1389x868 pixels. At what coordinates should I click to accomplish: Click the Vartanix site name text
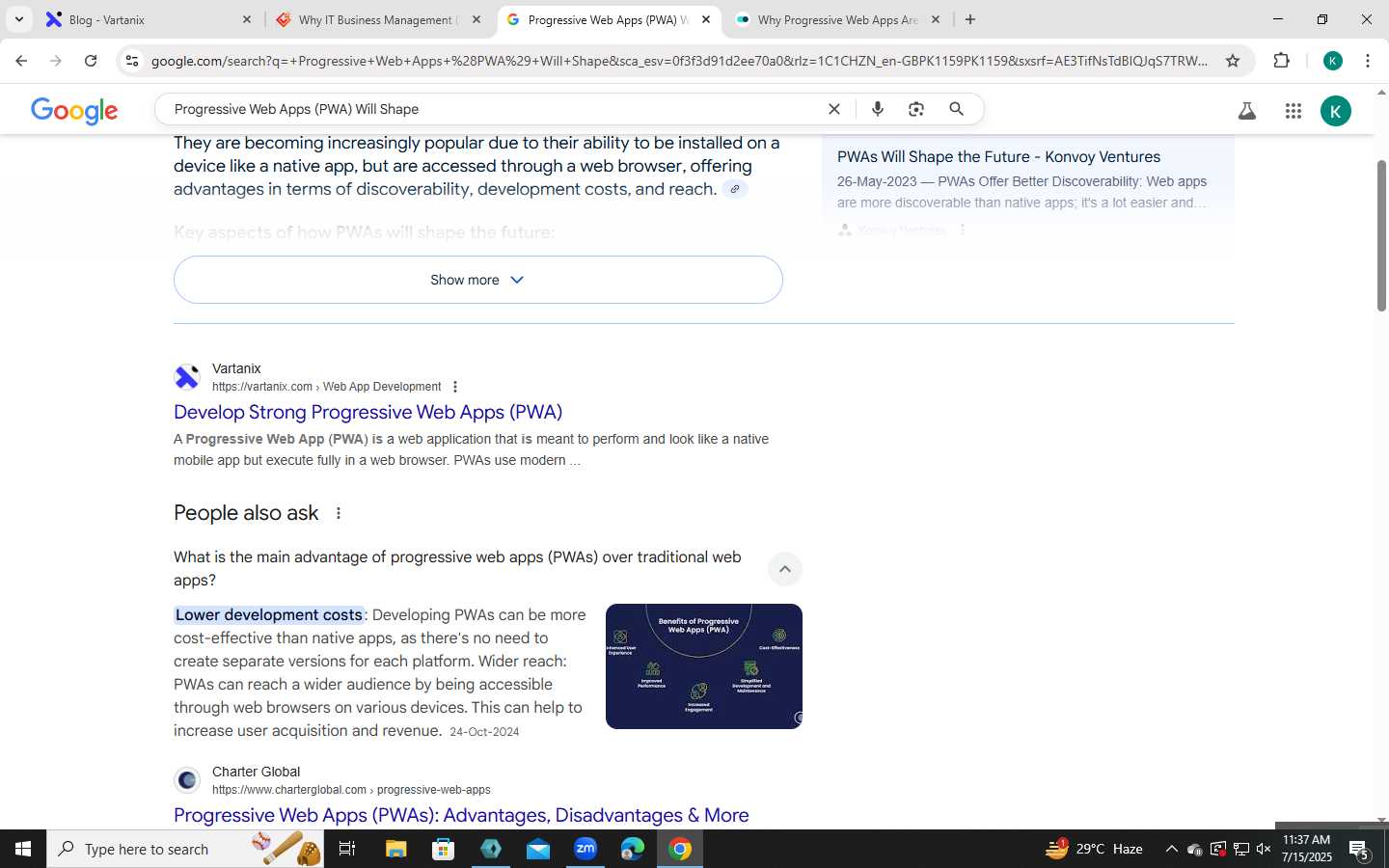coord(236,368)
